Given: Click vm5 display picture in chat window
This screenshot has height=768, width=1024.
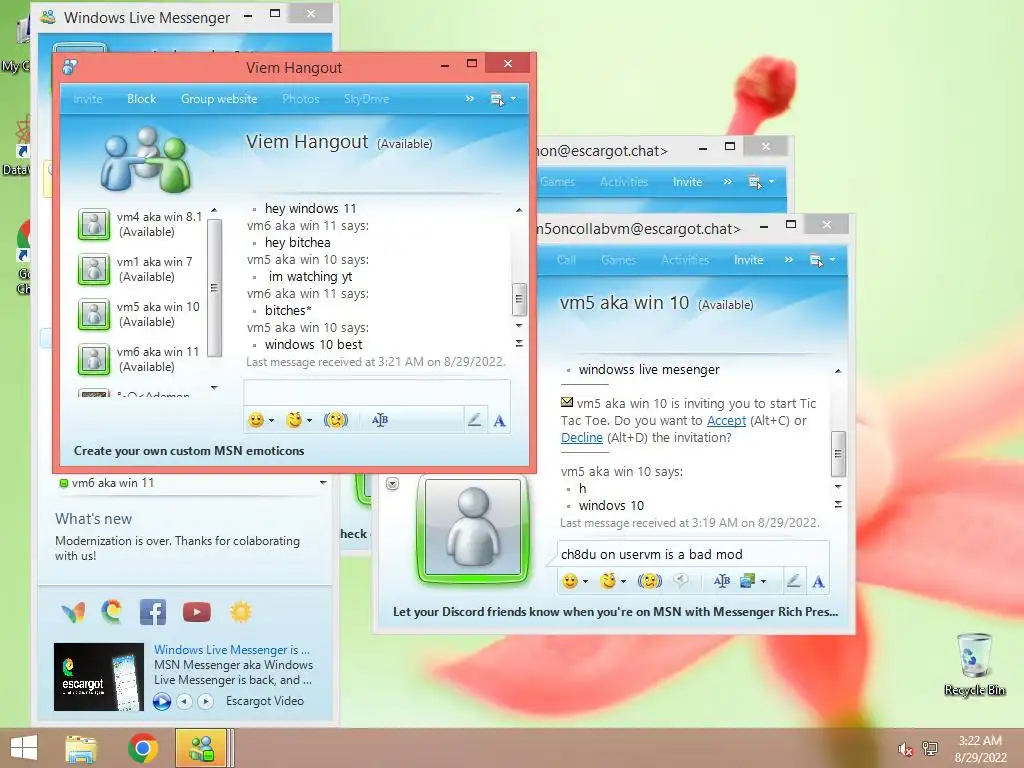Looking at the screenshot, I should pos(473,528).
